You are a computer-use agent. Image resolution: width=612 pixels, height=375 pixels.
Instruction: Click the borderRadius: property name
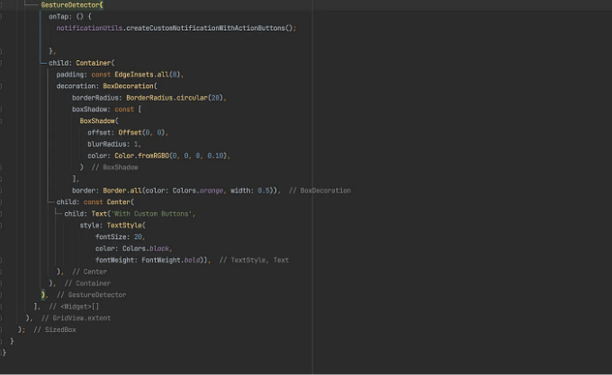coord(97,98)
